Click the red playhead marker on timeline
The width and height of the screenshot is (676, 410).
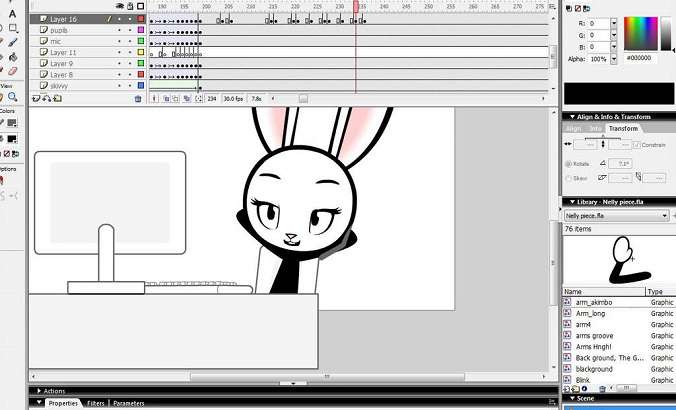point(356,6)
